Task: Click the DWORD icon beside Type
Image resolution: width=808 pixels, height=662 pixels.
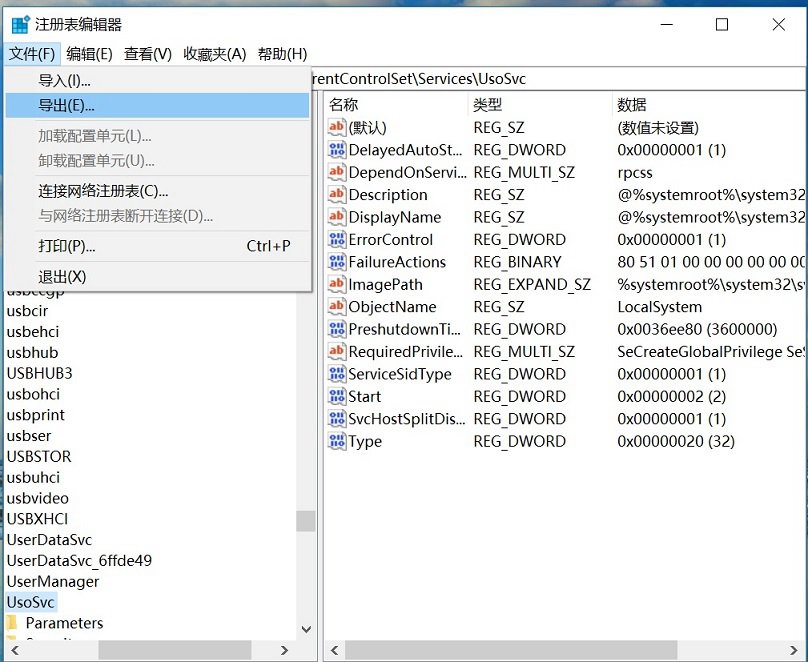Action: point(338,441)
